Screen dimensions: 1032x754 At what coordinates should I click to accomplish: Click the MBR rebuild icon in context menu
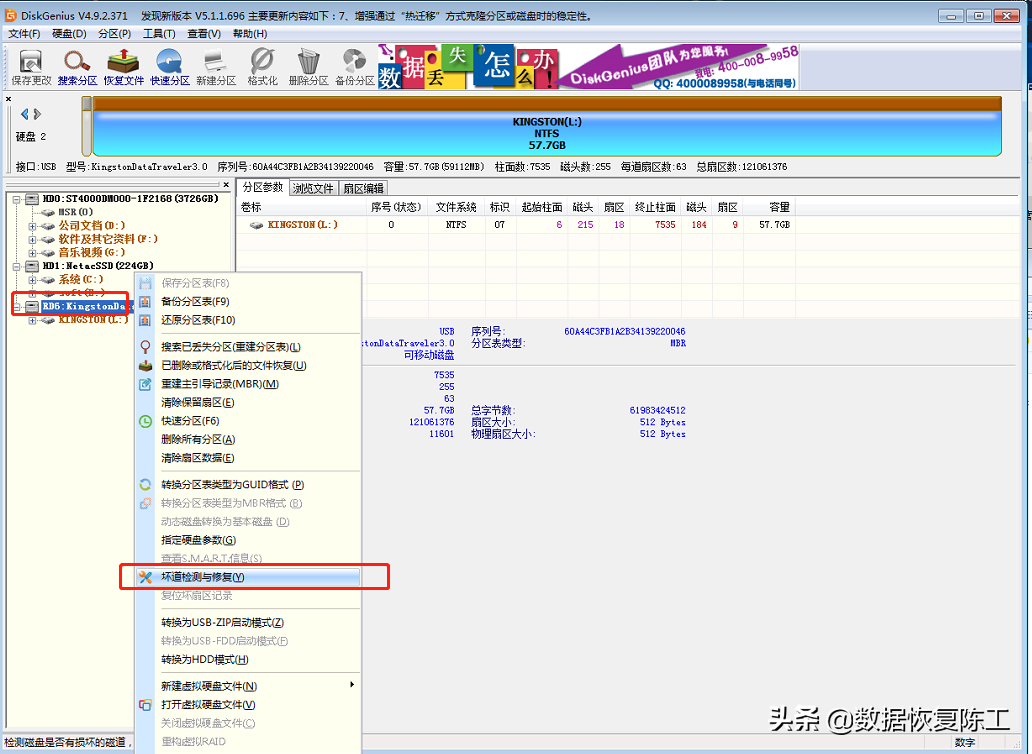pos(145,384)
